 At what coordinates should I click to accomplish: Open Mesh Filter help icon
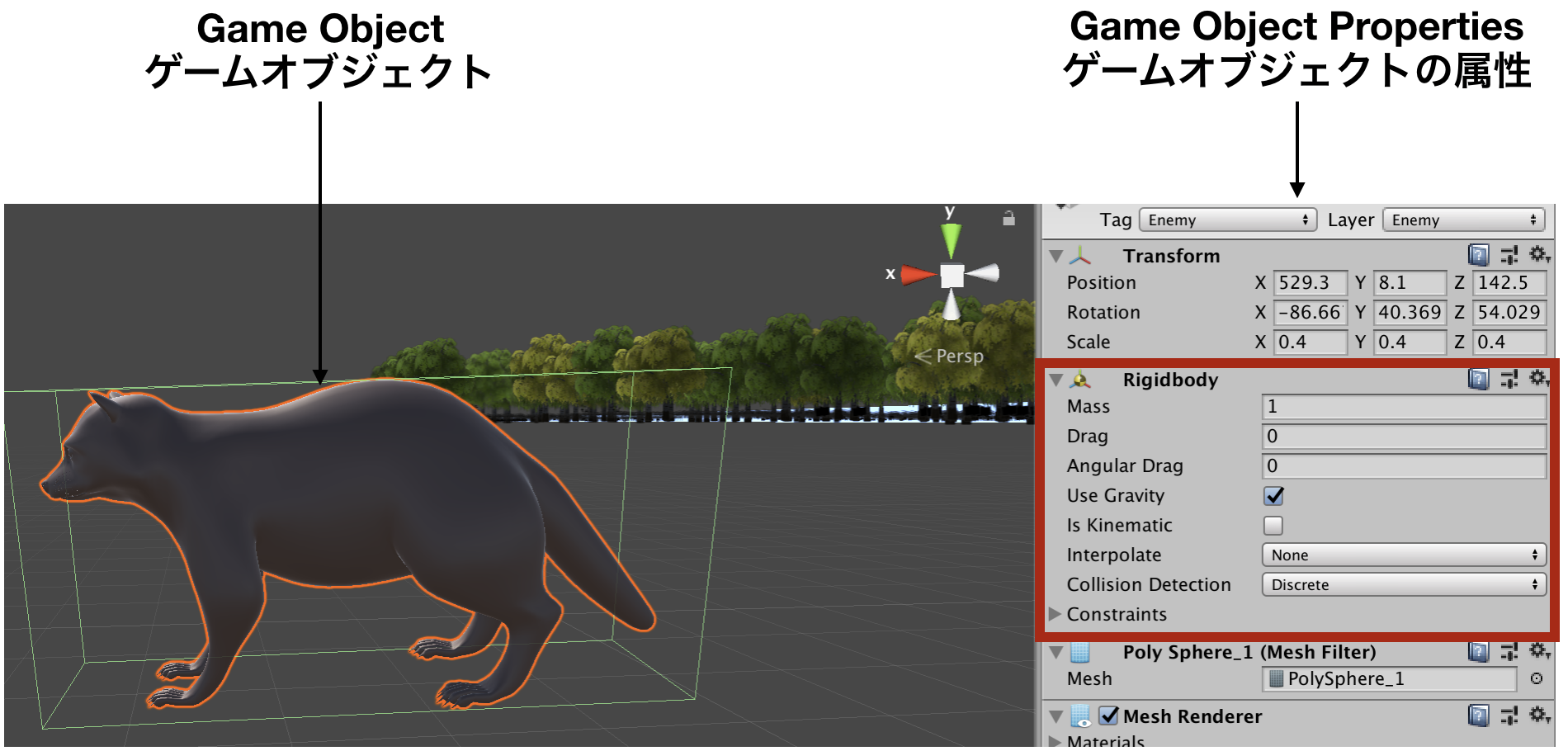pyautogui.click(x=1479, y=652)
